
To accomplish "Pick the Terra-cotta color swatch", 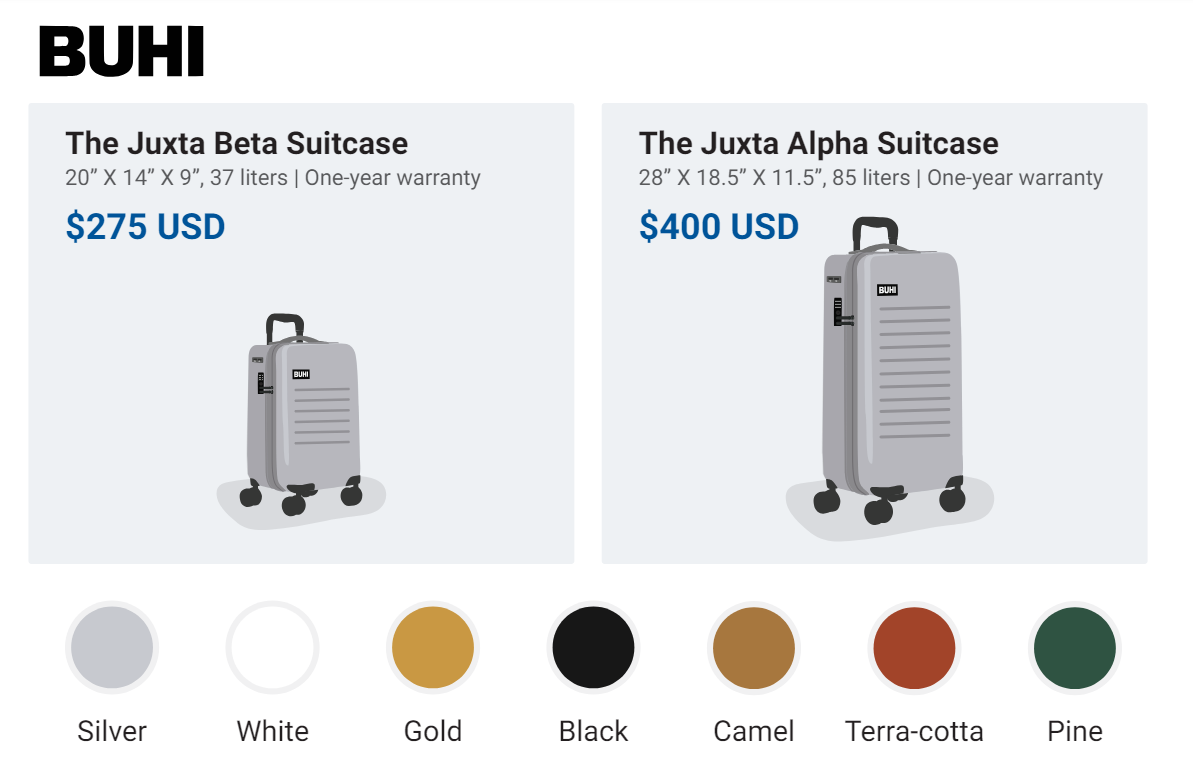I will tap(915, 648).
